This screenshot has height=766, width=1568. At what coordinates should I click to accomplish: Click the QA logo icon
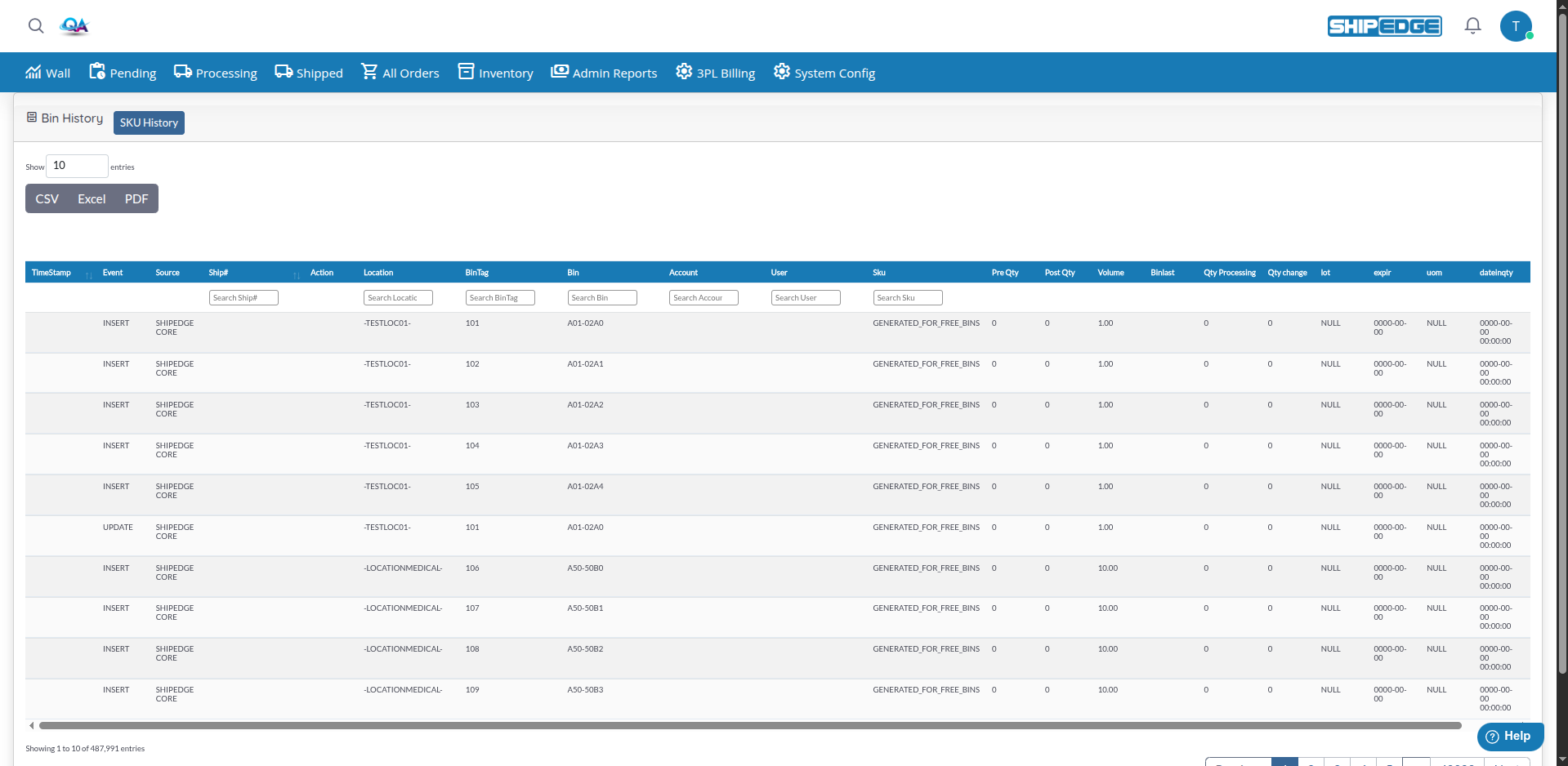[x=74, y=26]
